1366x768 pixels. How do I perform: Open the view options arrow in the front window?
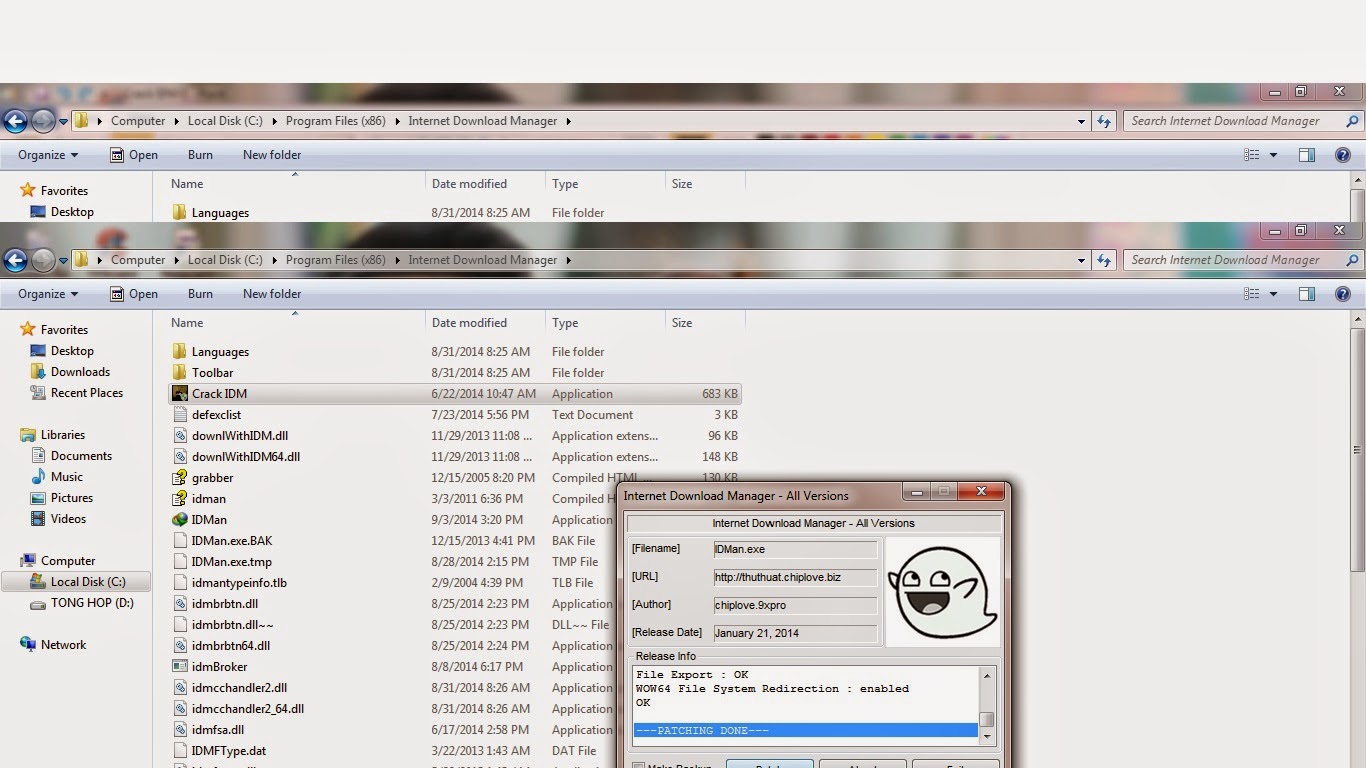tap(1273, 294)
